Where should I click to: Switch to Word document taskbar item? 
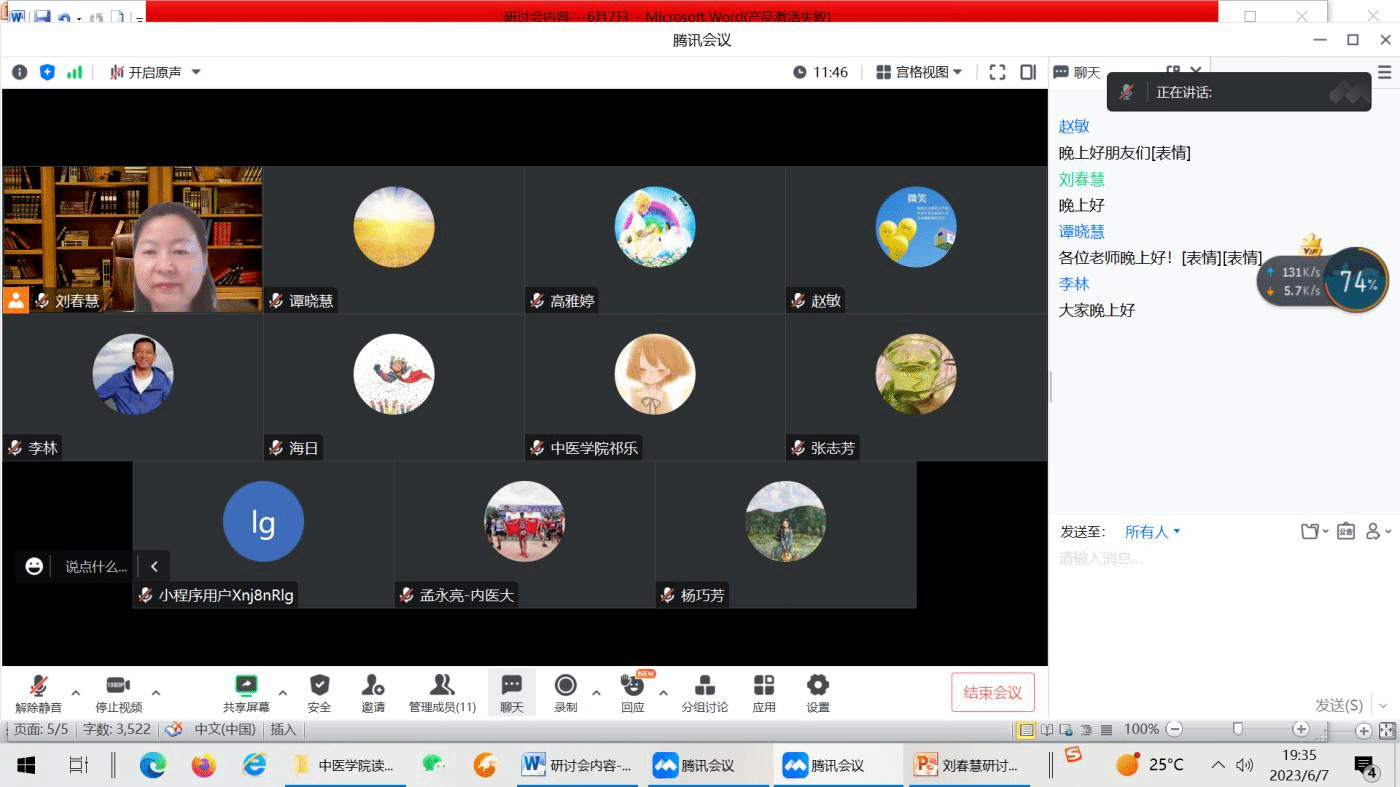[579, 766]
